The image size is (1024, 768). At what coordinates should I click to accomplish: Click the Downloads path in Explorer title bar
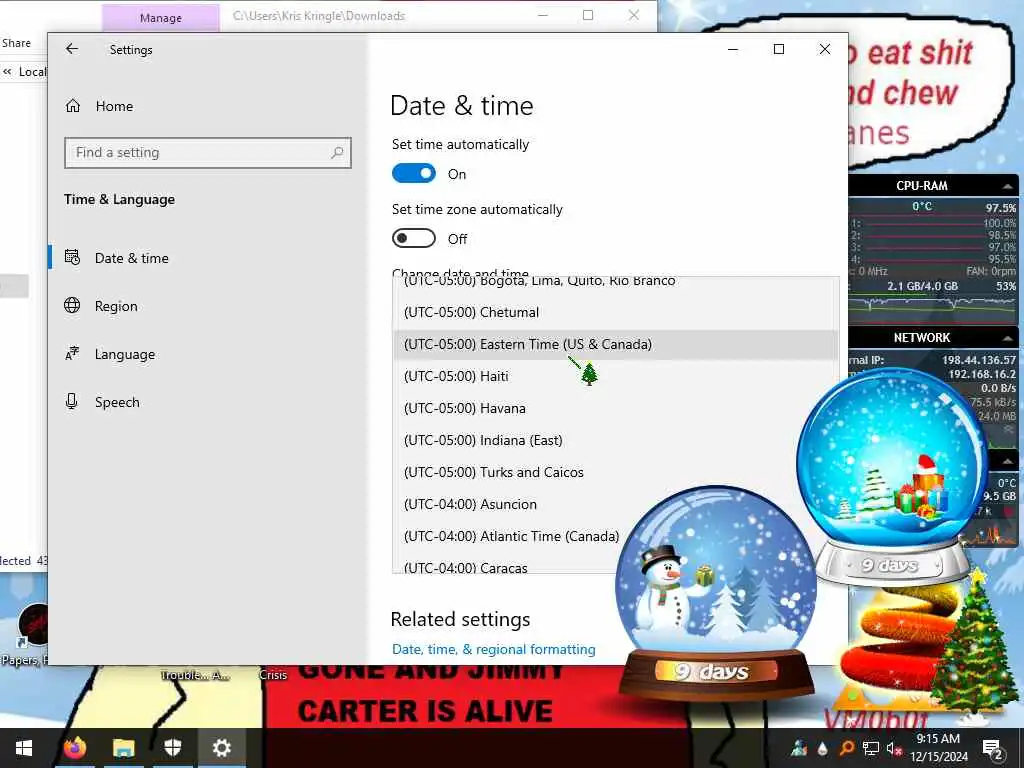[319, 16]
